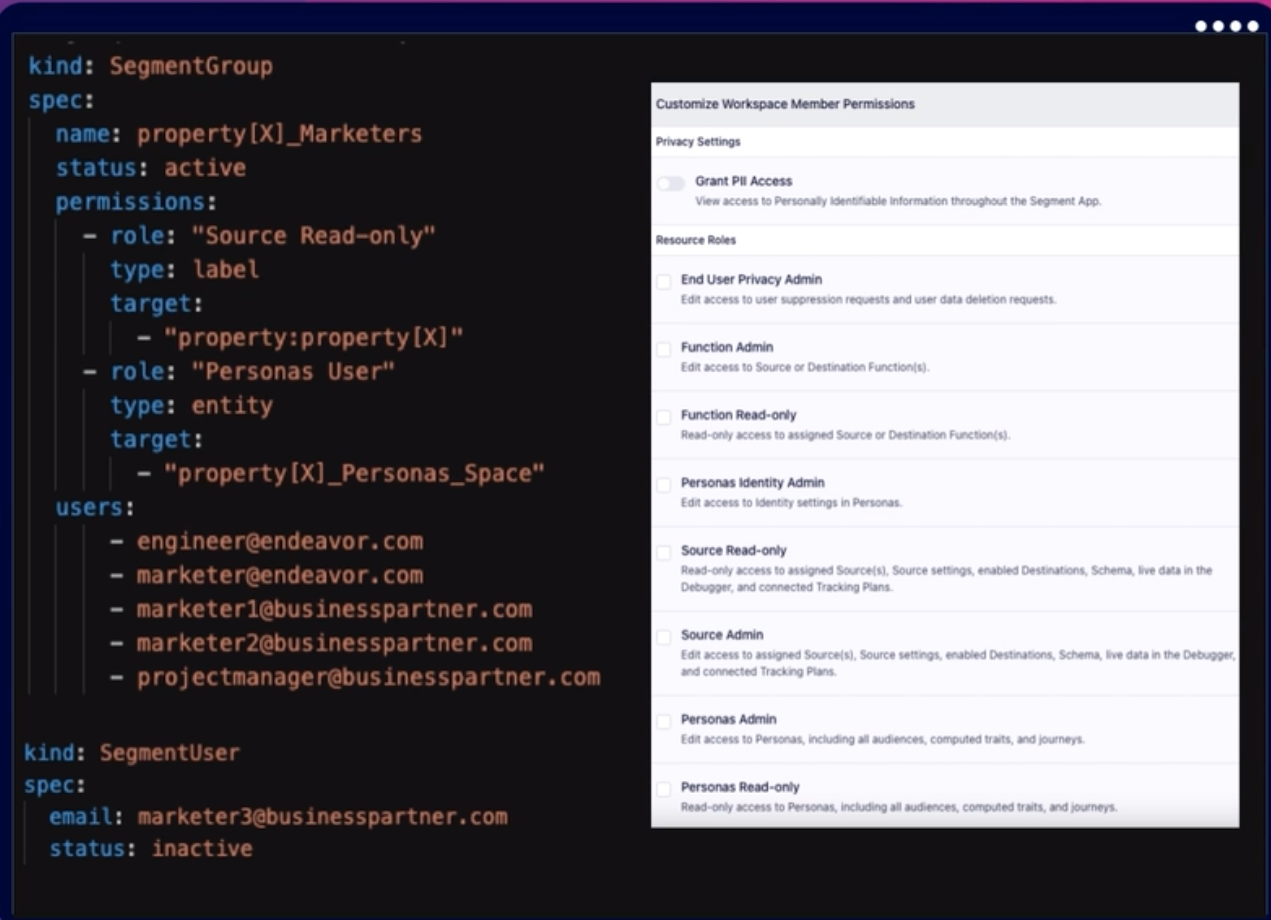Click the PII access description text
Image resolution: width=1271 pixels, height=920 pixels.
point(898,201)
